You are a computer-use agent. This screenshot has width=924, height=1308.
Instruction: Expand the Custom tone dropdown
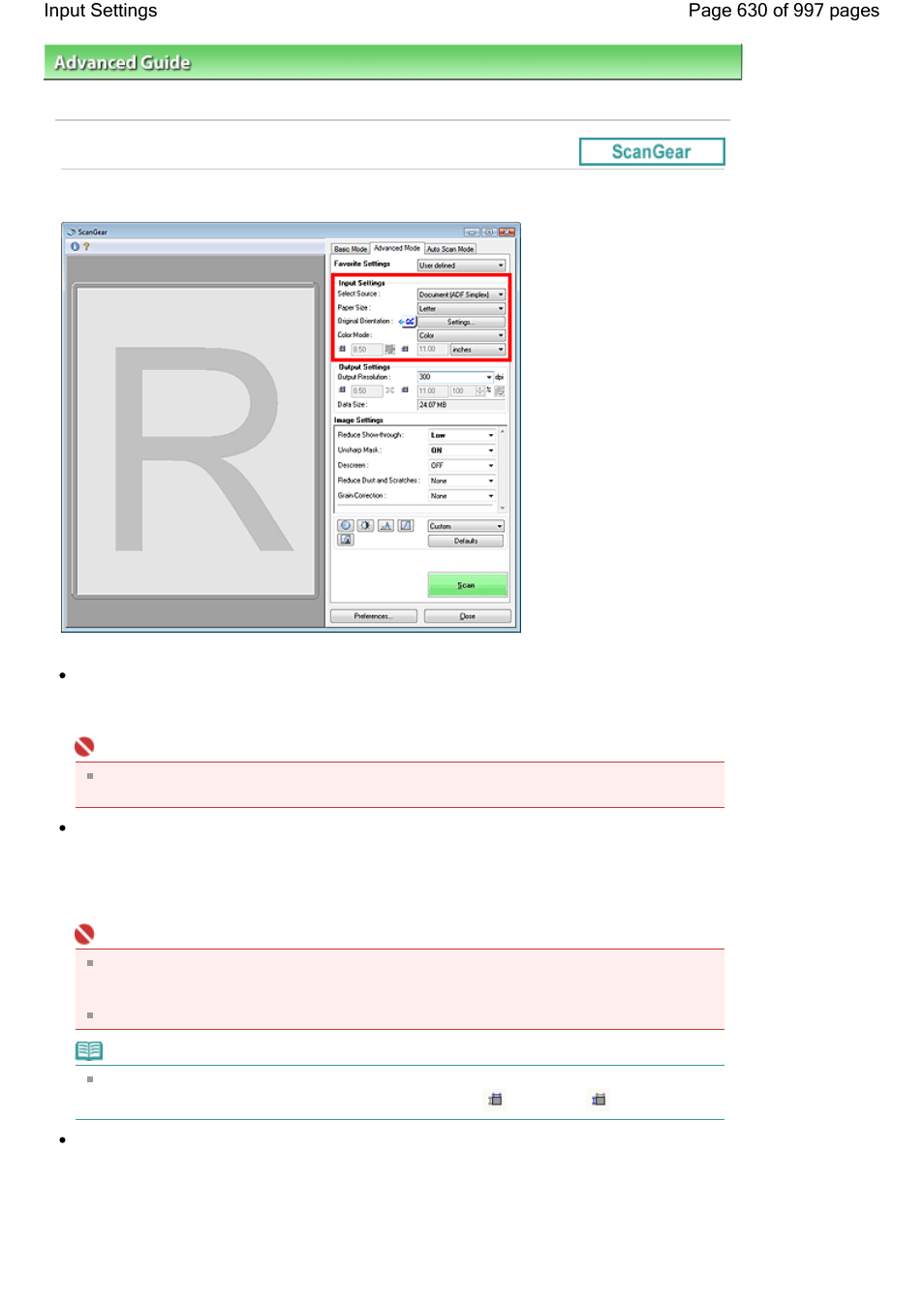coord(466,526)
